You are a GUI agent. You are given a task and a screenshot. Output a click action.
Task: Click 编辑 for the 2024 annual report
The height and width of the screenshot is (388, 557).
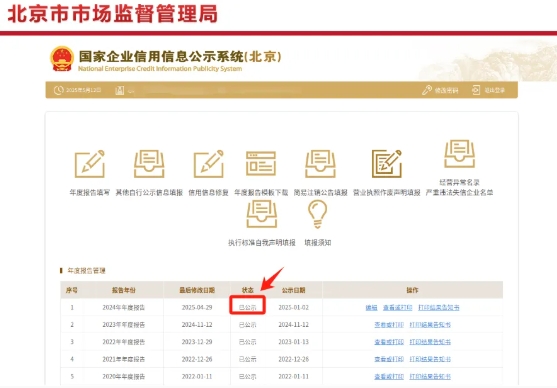pyautogui.click(x=372, y=308)
